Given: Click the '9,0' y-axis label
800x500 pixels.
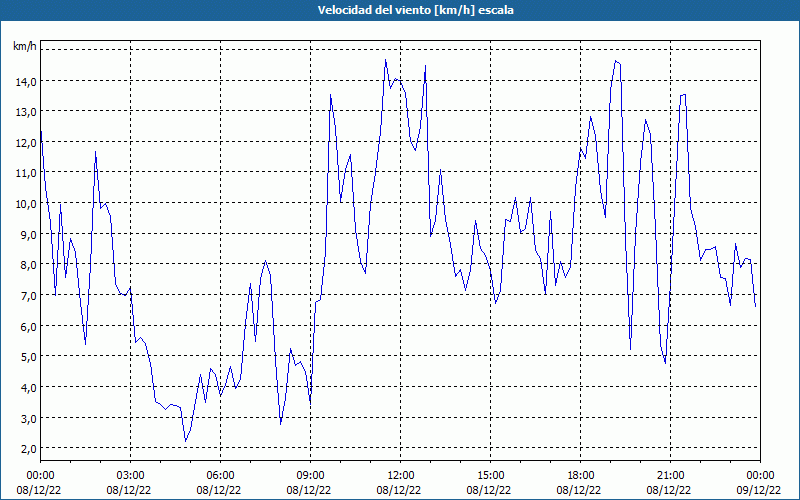Looking at the screenshot, I should [x=28, y=235].
